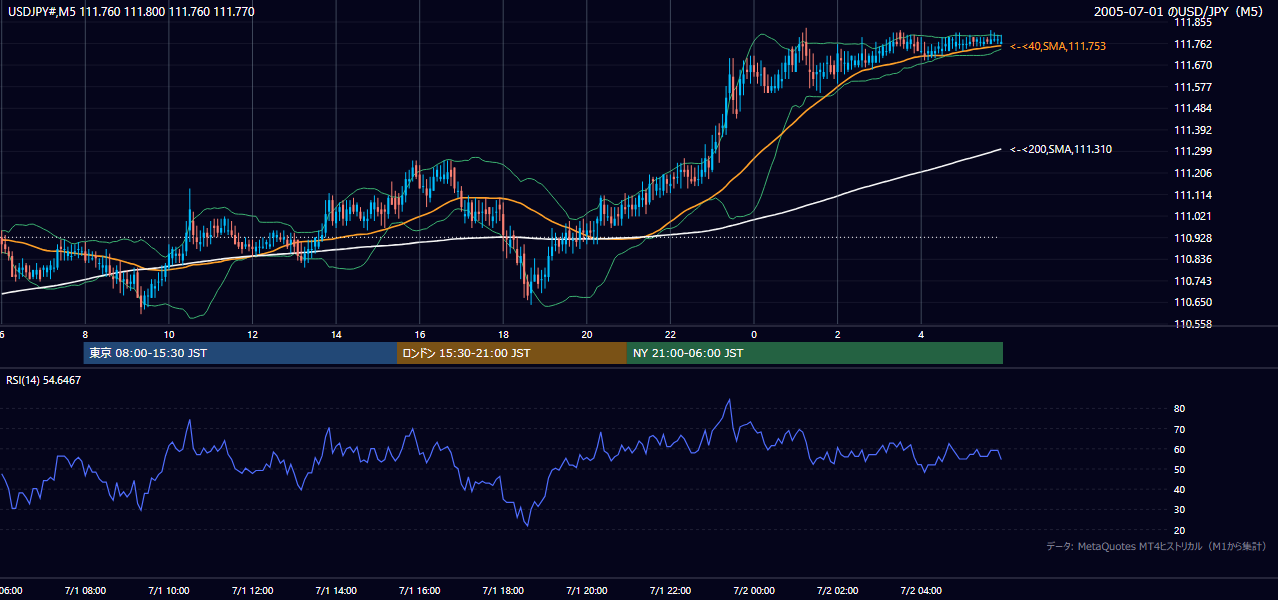This screenshot has width=1278, height=600.
Task: Click the '7/1 20:00' date axis label
Action: coord(587,591)
